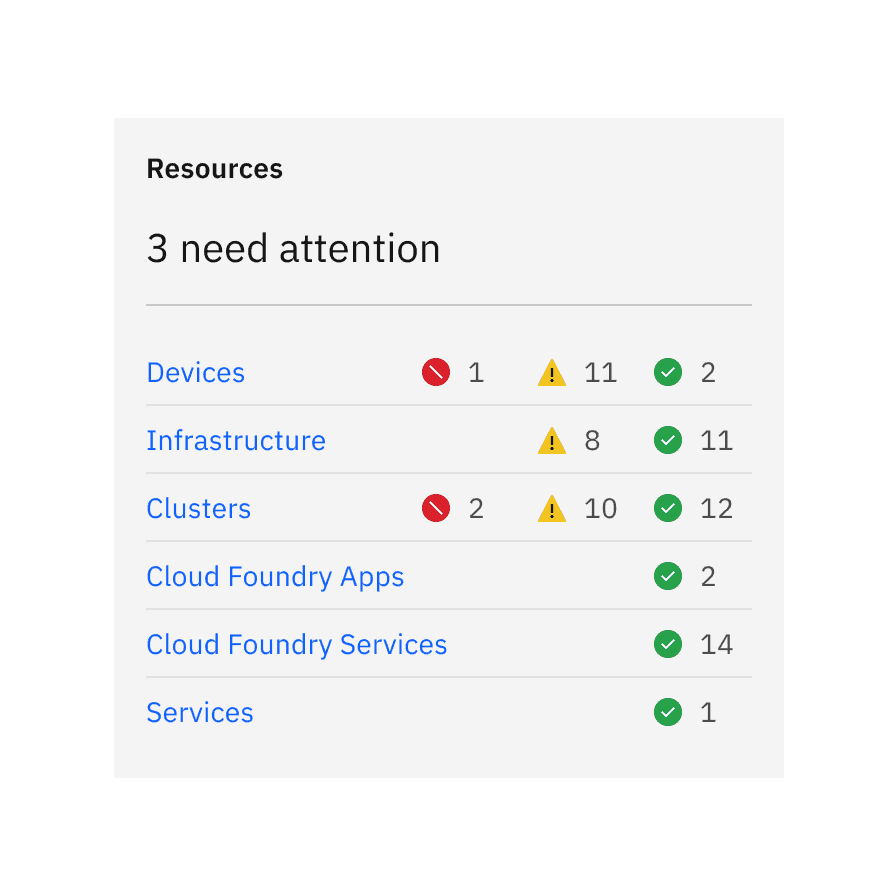Image resolution: width=896 pixels, height=896 pixels.
Task: Click the green status icon for Cloud Foundry Services
Action: 667,644
